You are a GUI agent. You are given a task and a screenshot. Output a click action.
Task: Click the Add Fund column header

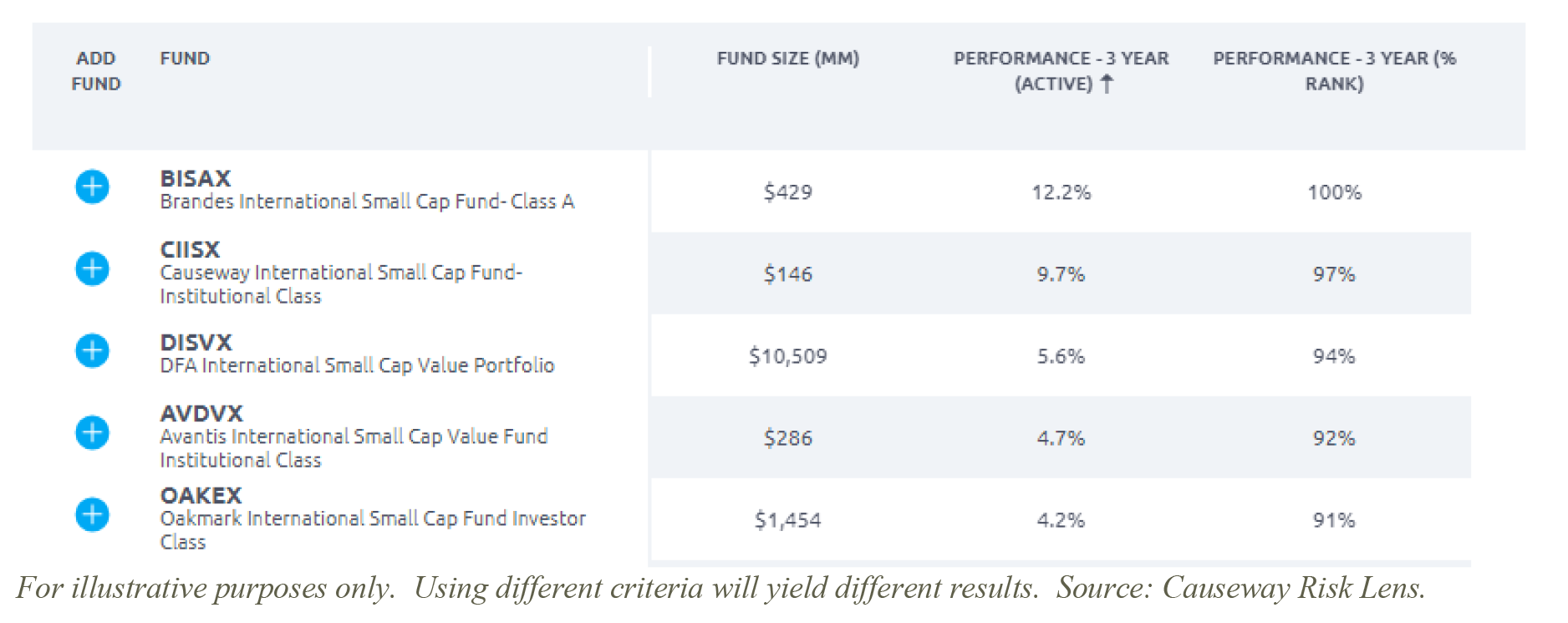96,71
